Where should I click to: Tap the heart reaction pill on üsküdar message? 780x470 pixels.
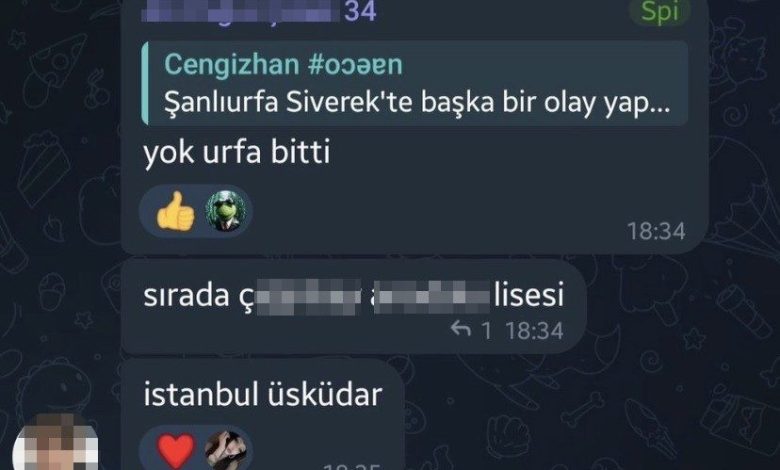tap(196, 448)
